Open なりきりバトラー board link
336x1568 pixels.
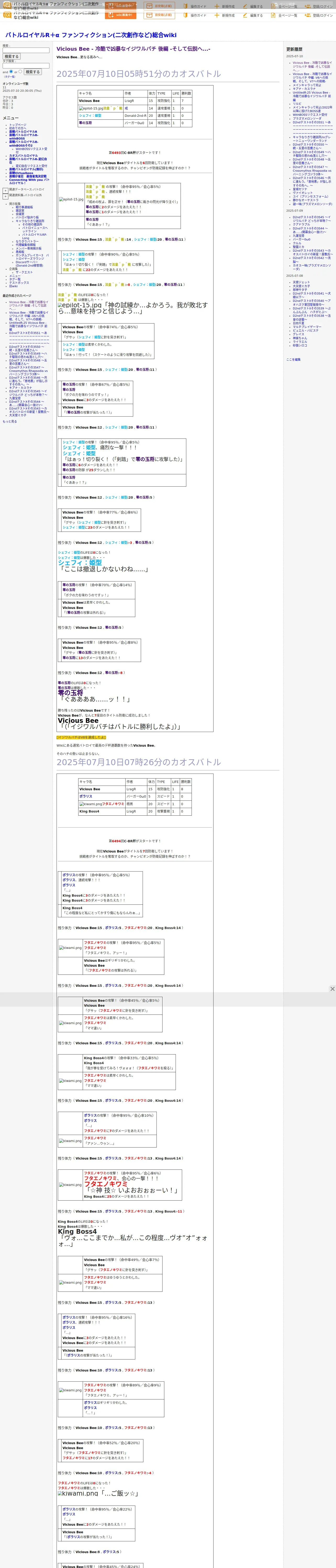pos(27,242)
